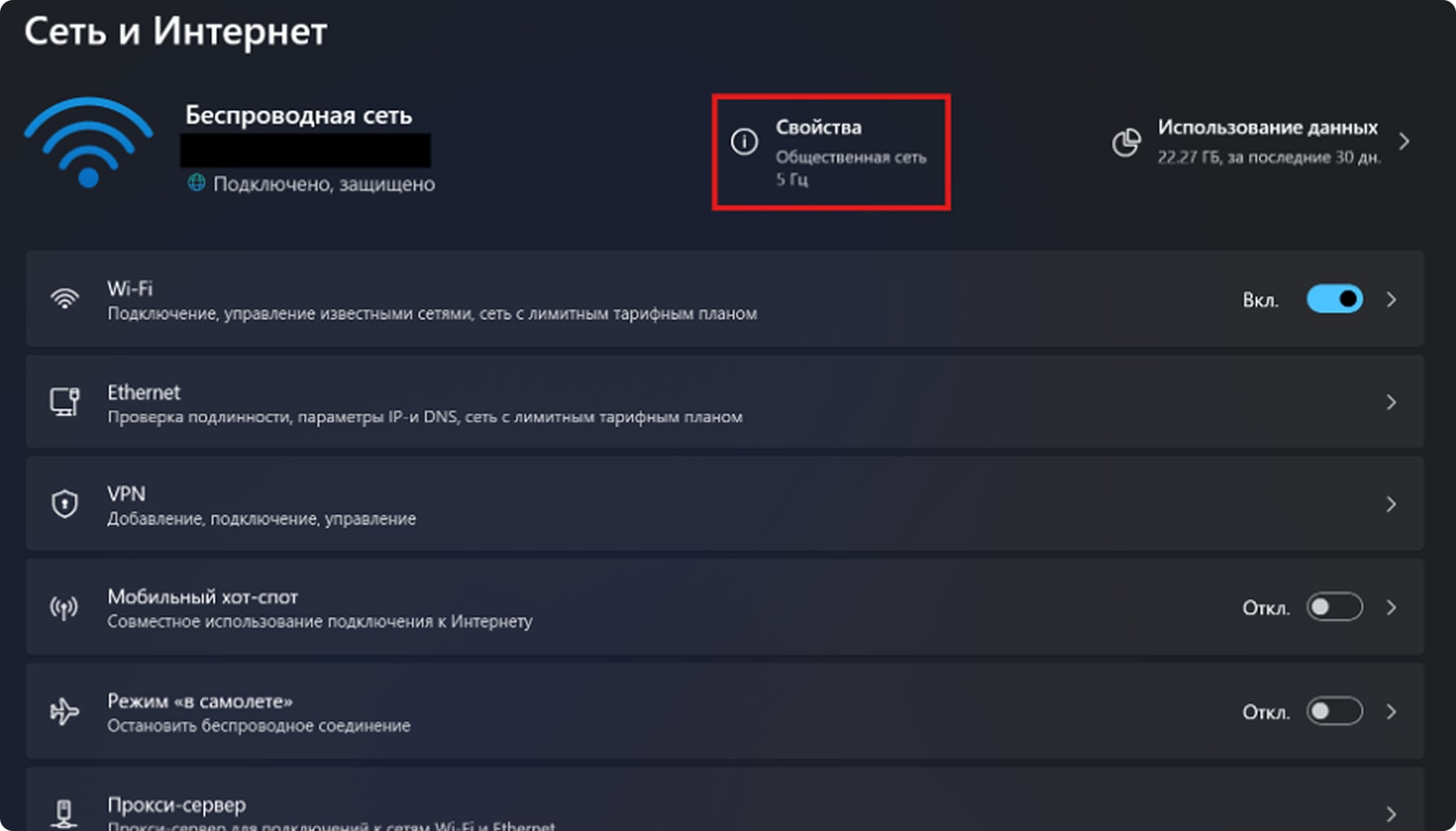Click the data usage pie chart icon
Viewport: 1456px width, 831px height.
coord(1126,143)
